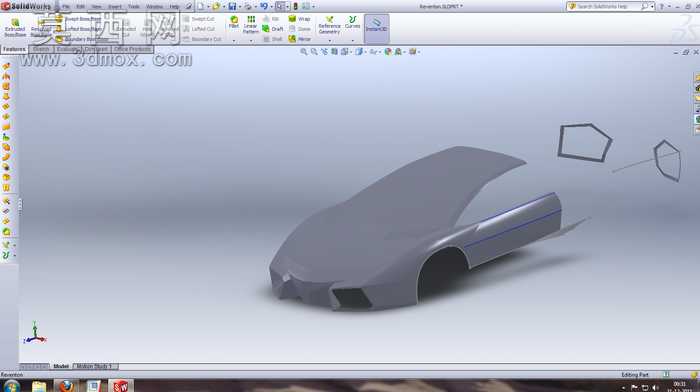The image size is (700, 392).
Task: Switch to the Features tab
Action: click(x=14, y=49)
